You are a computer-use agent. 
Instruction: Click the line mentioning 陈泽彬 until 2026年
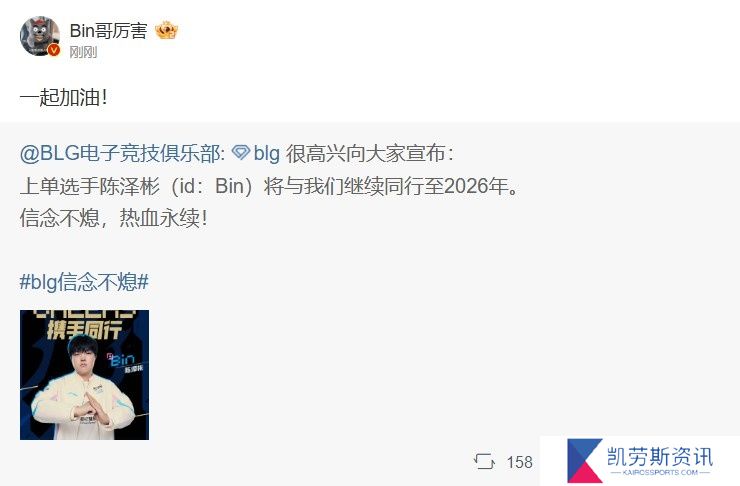(269, 186)
